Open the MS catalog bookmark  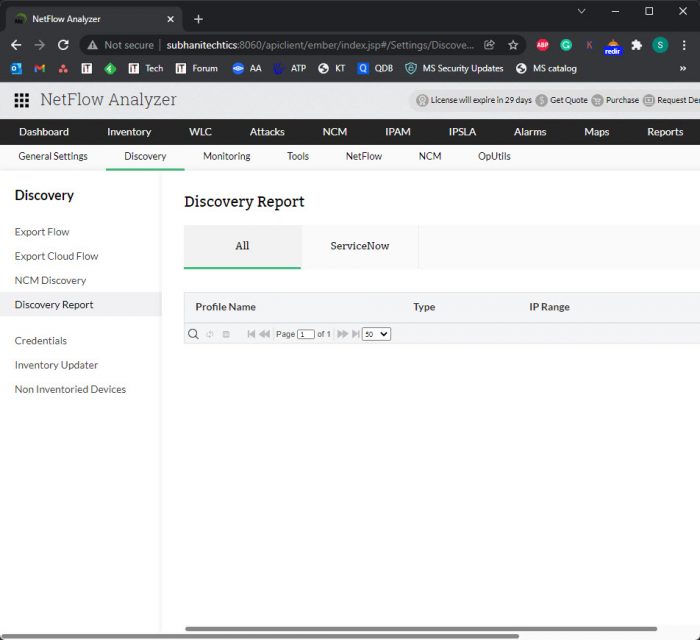(546, 68)
